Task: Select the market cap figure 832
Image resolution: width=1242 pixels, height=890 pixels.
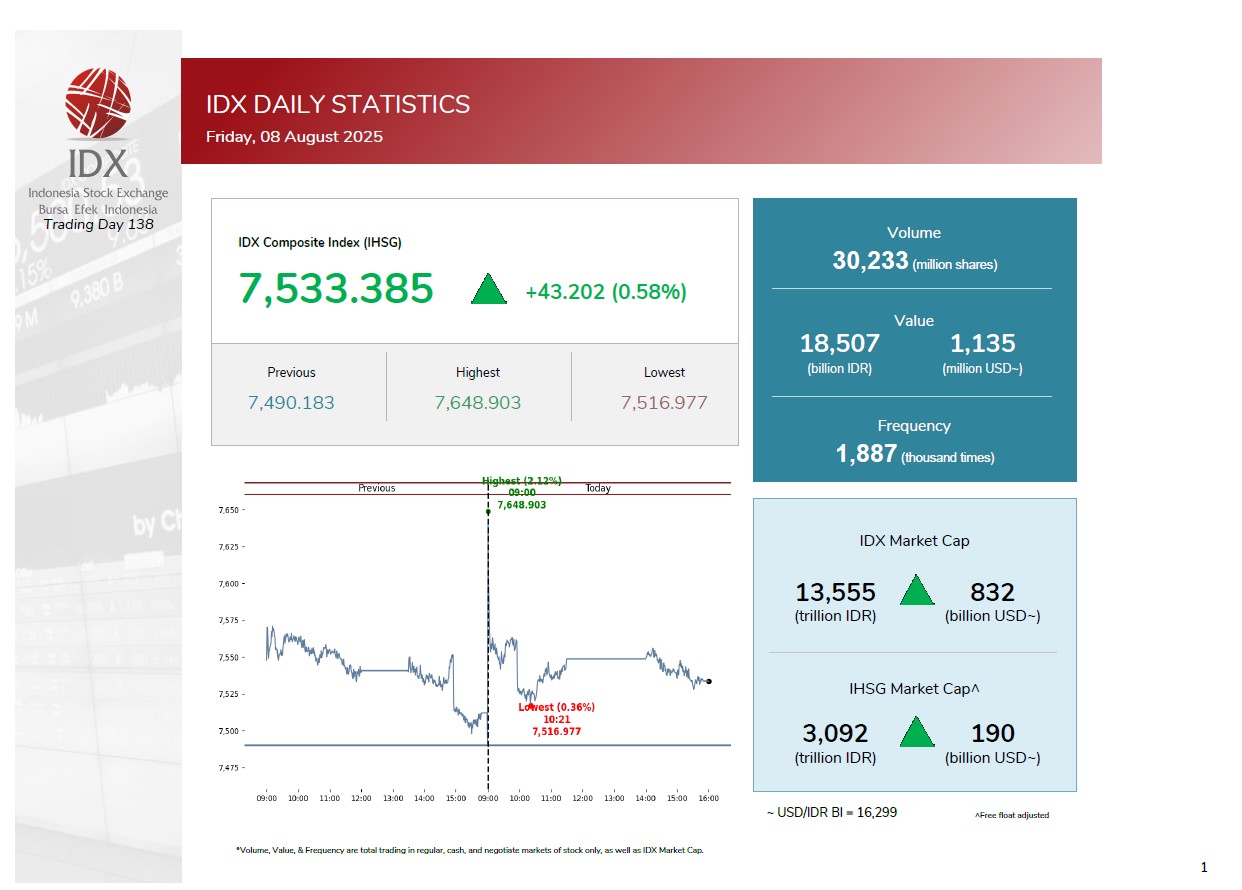Action: (993, 592)
